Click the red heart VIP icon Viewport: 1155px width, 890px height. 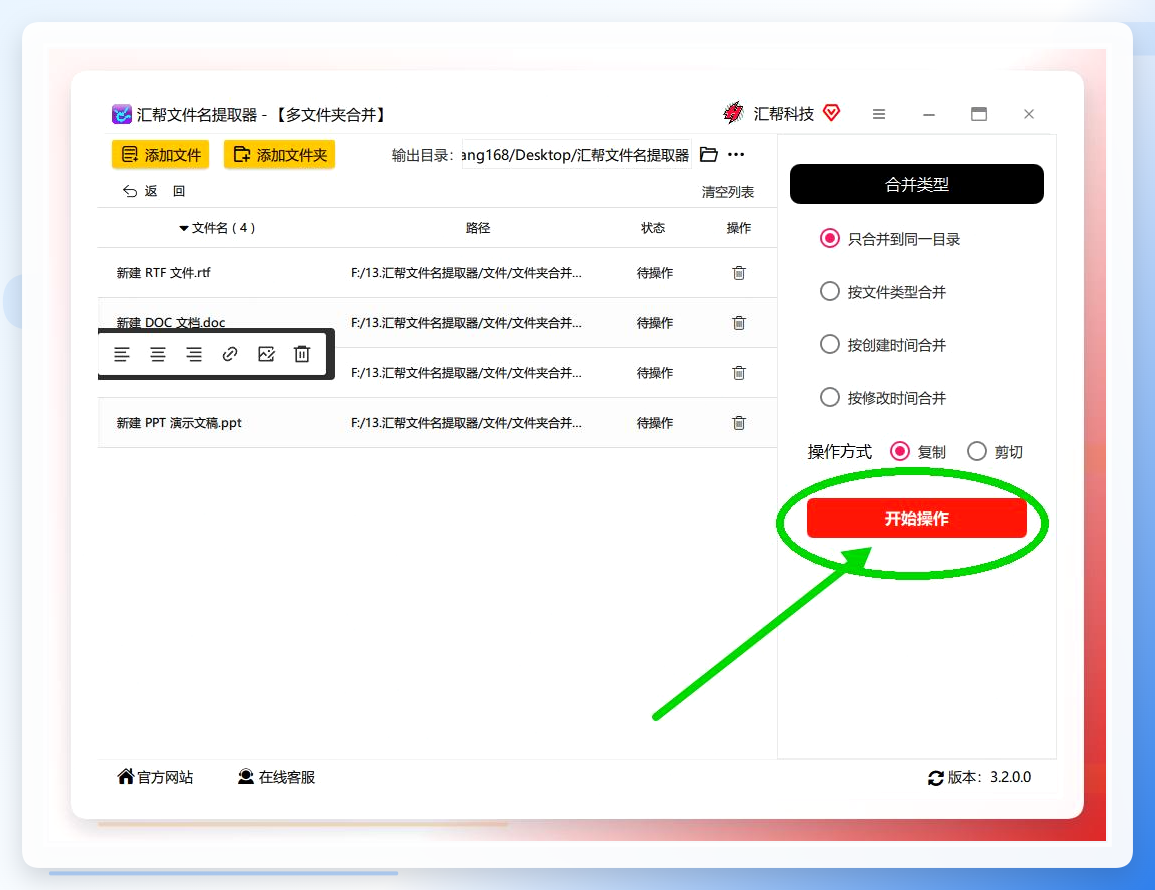(832, 113)
